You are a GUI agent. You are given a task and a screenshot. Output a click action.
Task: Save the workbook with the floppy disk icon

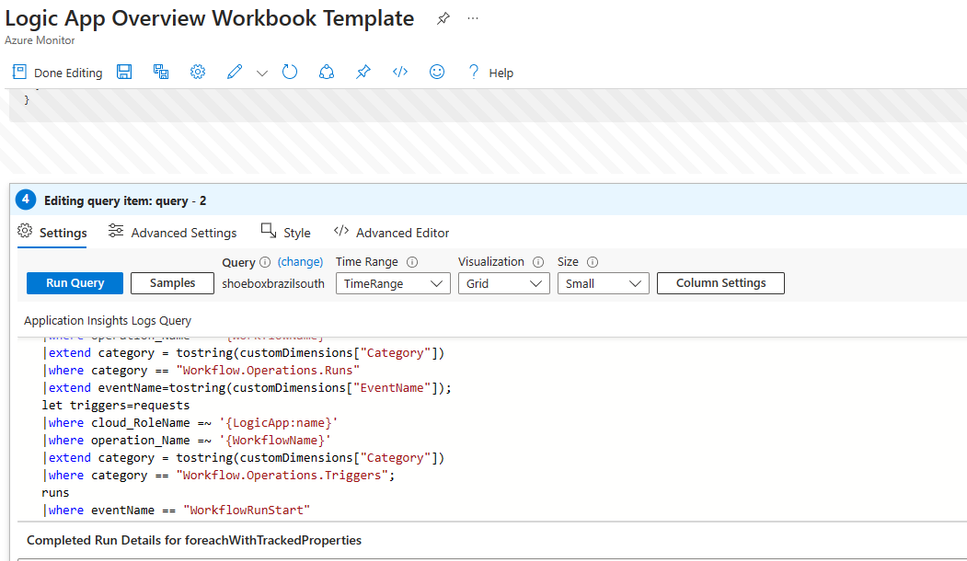(x=125, y=72)
